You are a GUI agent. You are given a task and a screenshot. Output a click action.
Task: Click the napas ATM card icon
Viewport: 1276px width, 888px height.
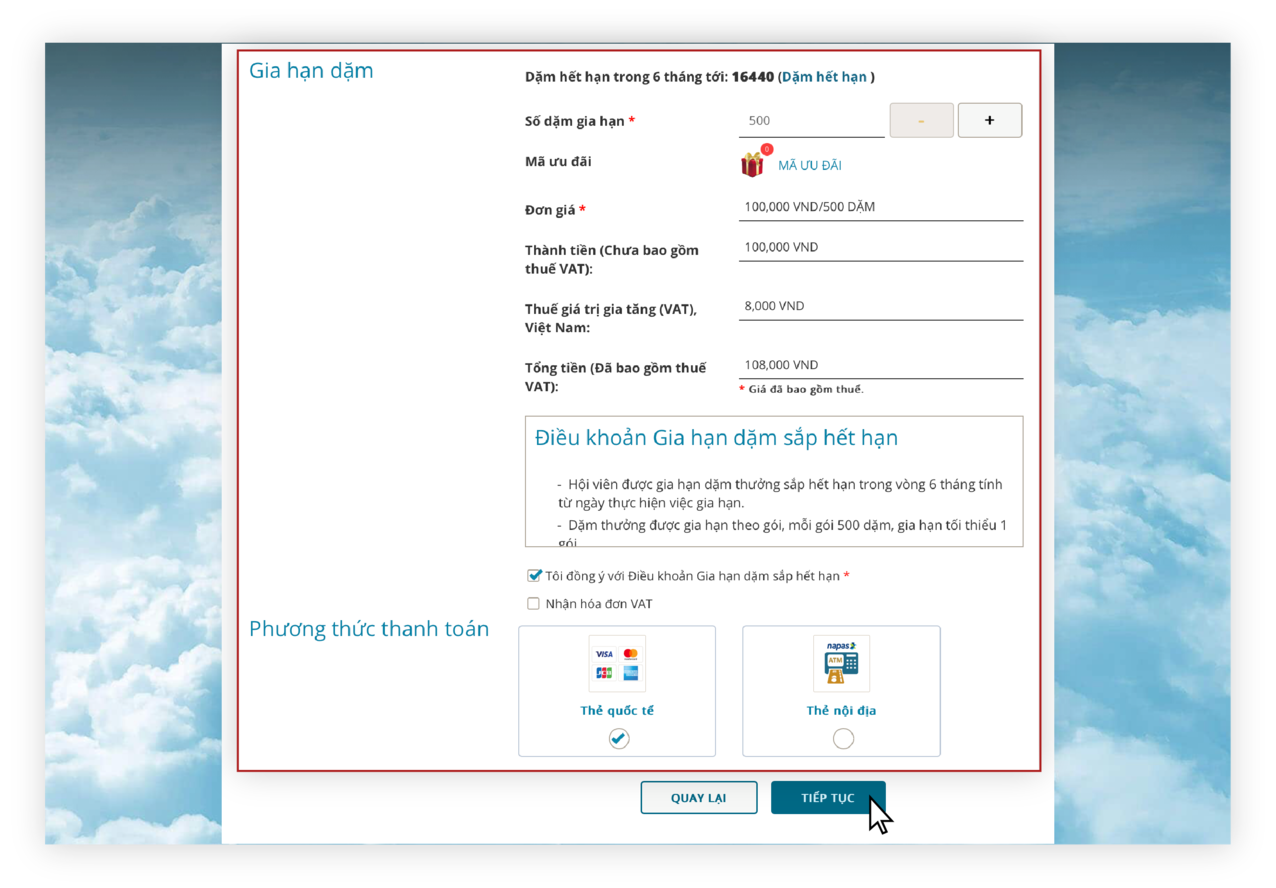[x=841, y=663]
